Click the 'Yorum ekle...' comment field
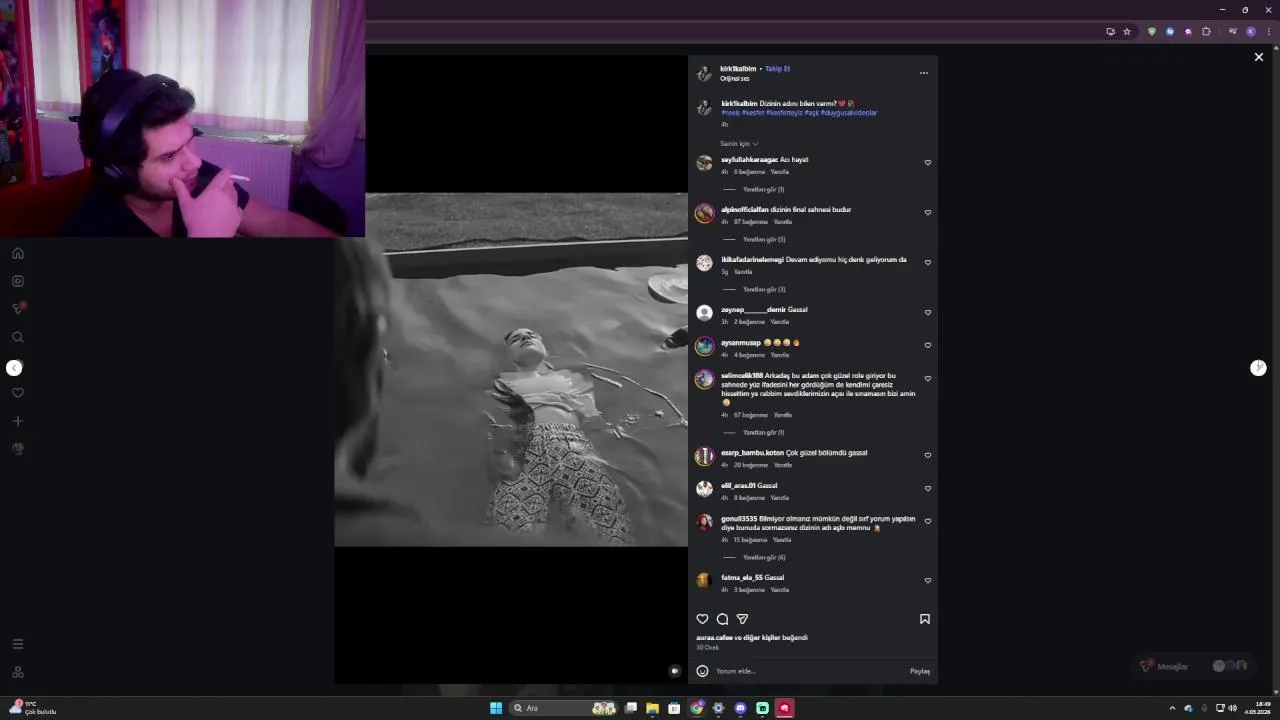The width and height of the screenshot is (1280, 720). [x=810, y=671]
